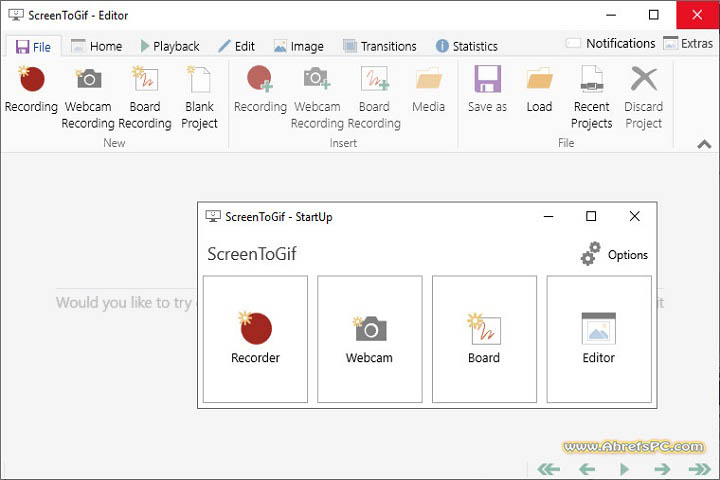Load a project file
This screenshot has height=480, width=720.
[x=539, y=90]
